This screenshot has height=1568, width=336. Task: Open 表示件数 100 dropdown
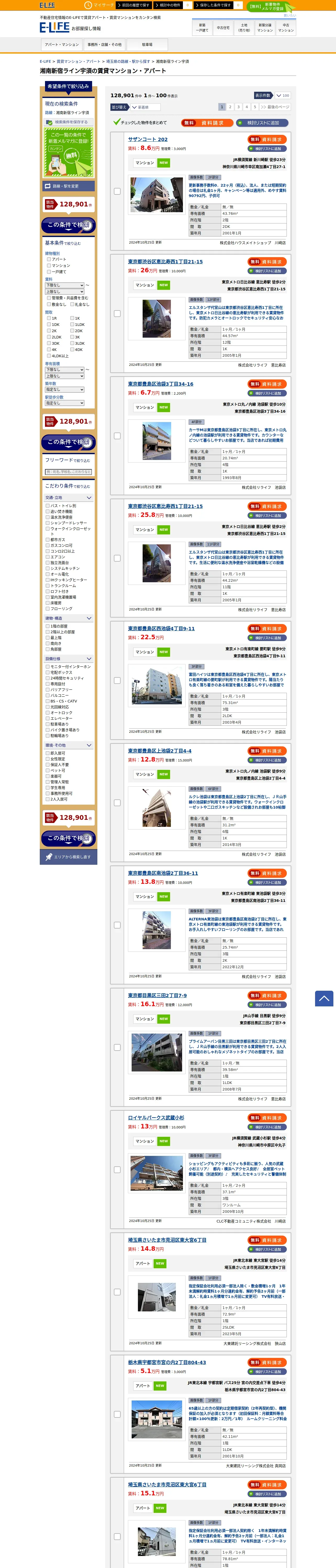282,96
